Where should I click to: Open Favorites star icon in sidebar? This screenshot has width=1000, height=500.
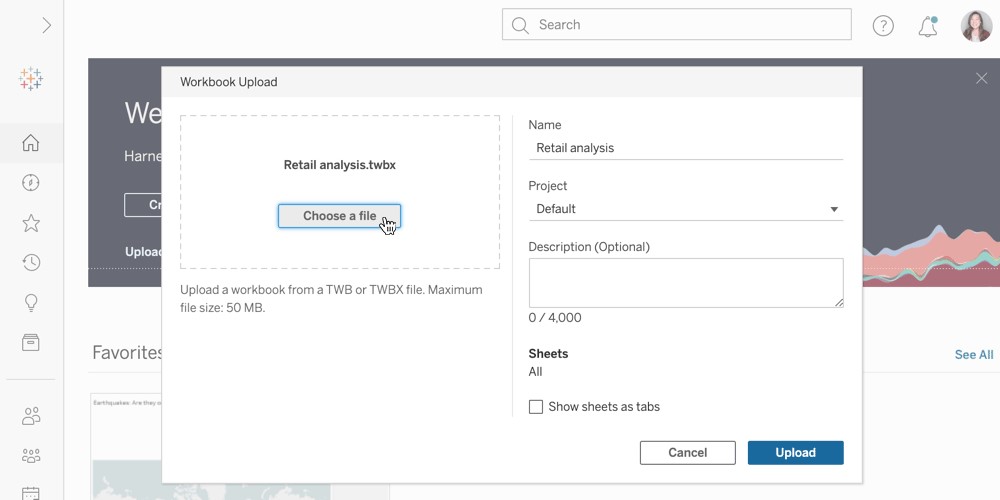click(x=31, y=223)
